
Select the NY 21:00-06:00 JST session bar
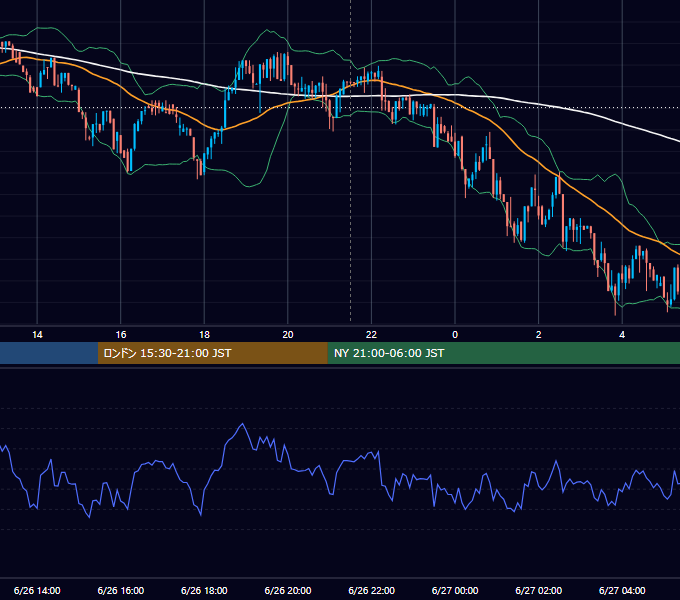[x=503, y=353]
